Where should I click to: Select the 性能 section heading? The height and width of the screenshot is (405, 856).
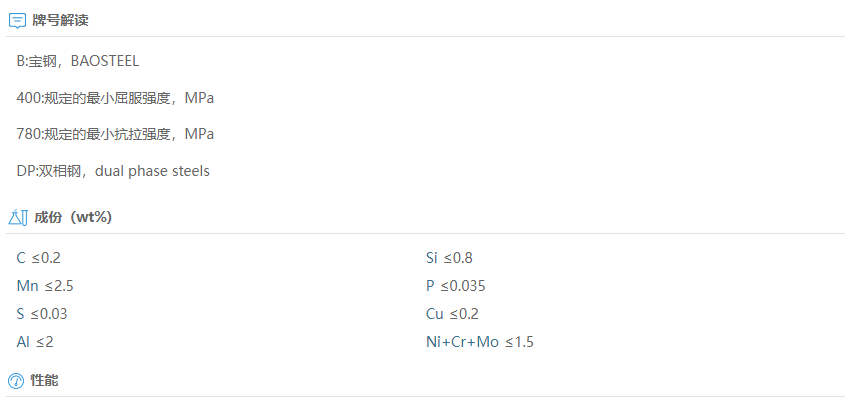coord(45,380)
